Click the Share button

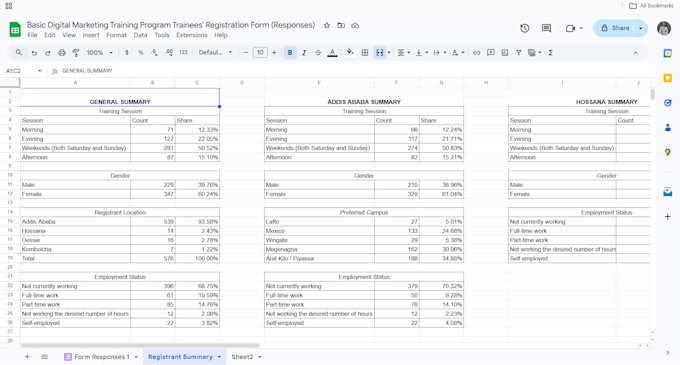pos(615,28)
